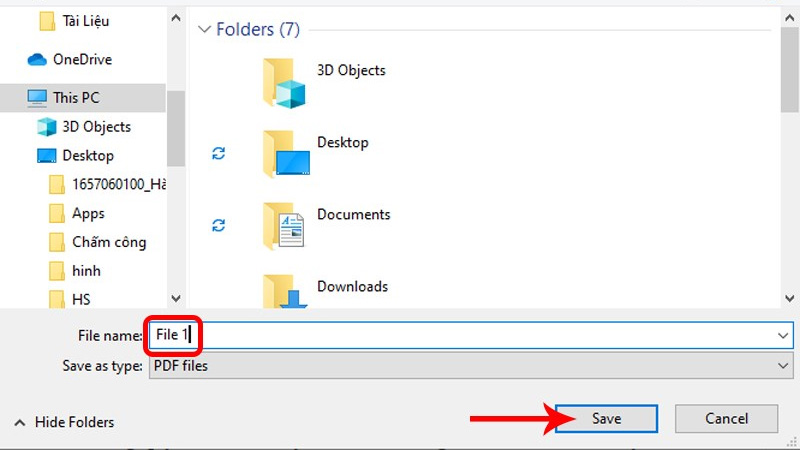Click the Folders (7) group header text
This screenshot has height=450, width=800.
[x=258, y=30]
